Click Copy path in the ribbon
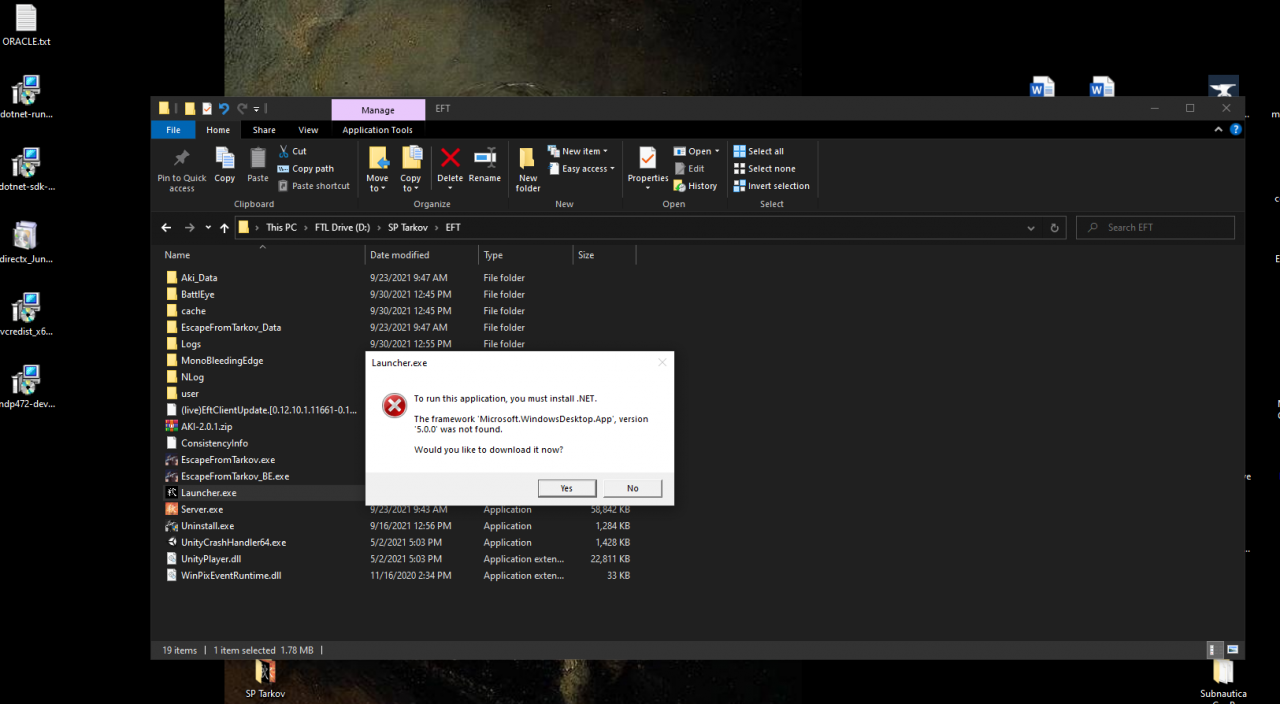This screenshot has height=704, width=1280. tap(306, 169)
